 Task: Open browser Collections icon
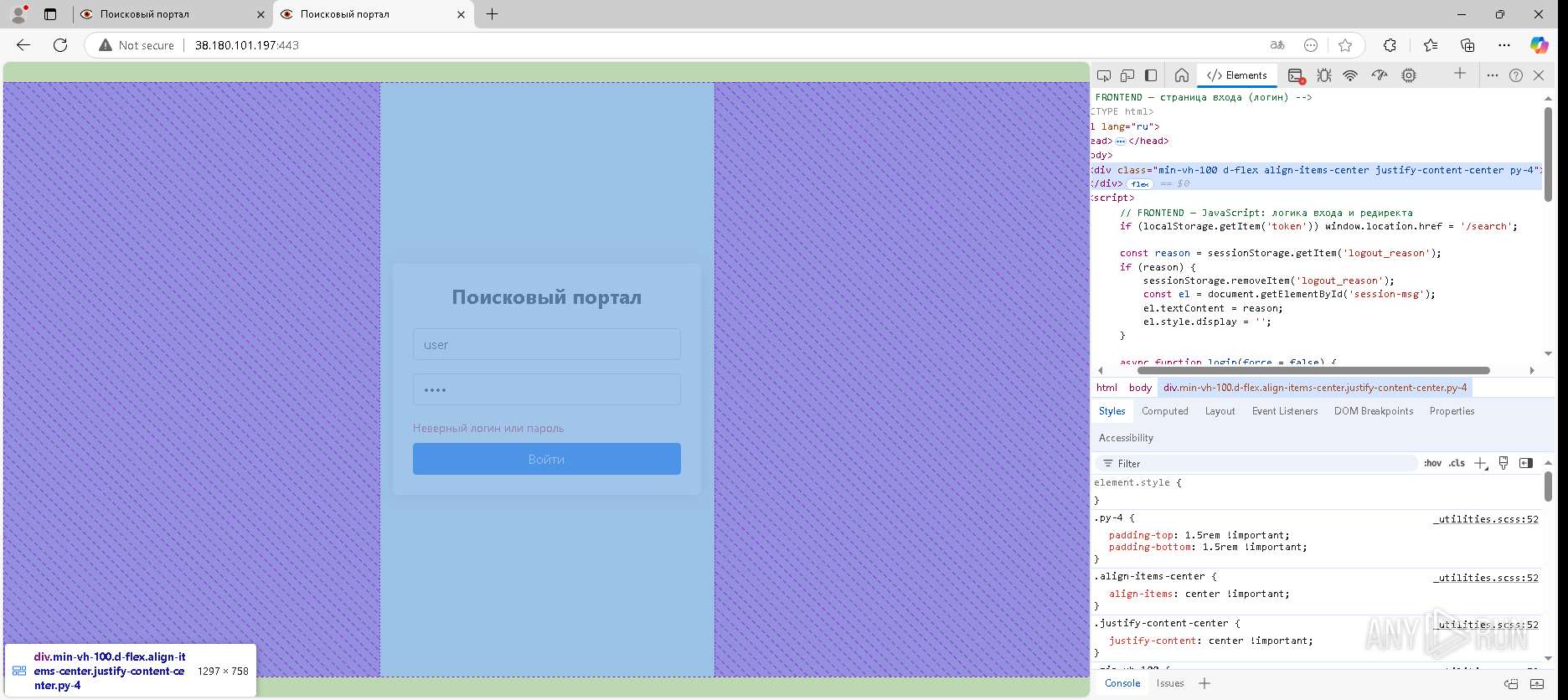point(1467,45)
